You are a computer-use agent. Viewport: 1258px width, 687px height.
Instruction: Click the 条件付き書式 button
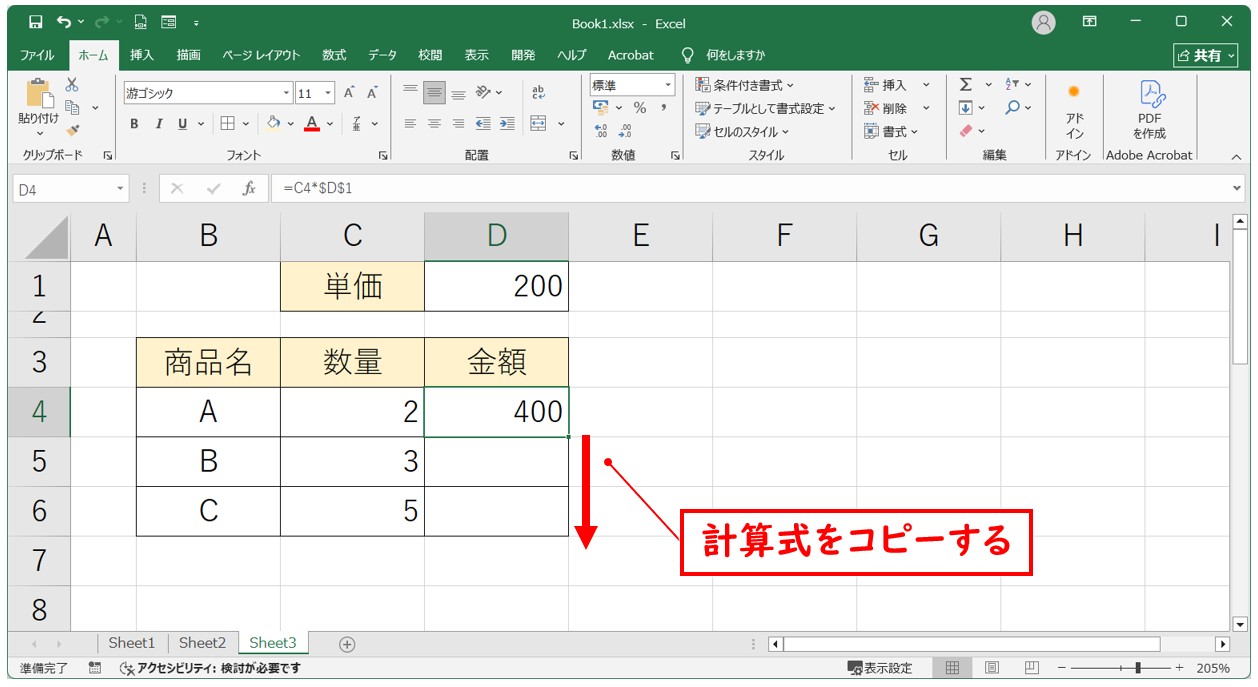pyautogui.click(x=745, y=84)
